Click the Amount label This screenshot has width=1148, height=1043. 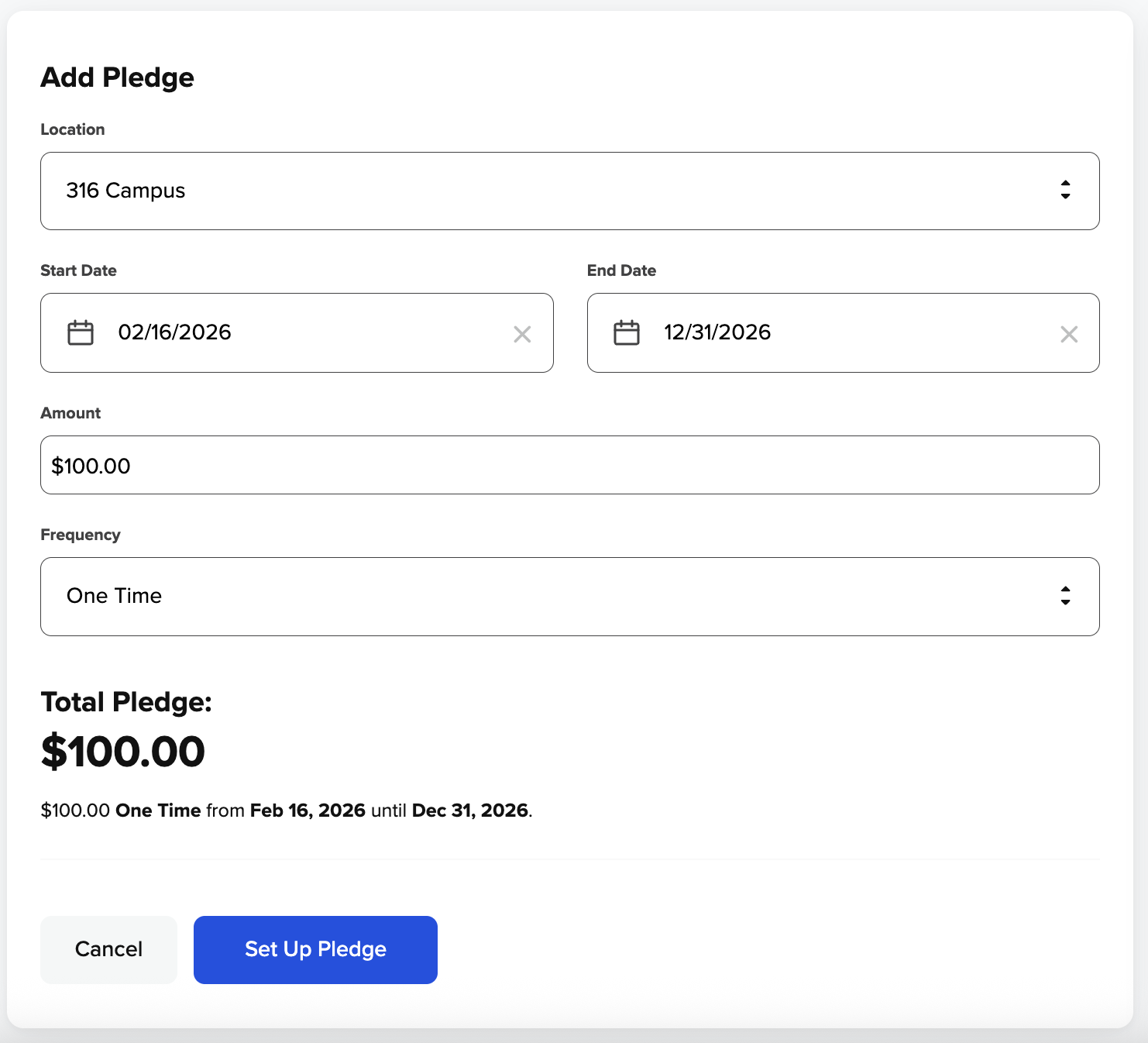[x=70, y=413]
